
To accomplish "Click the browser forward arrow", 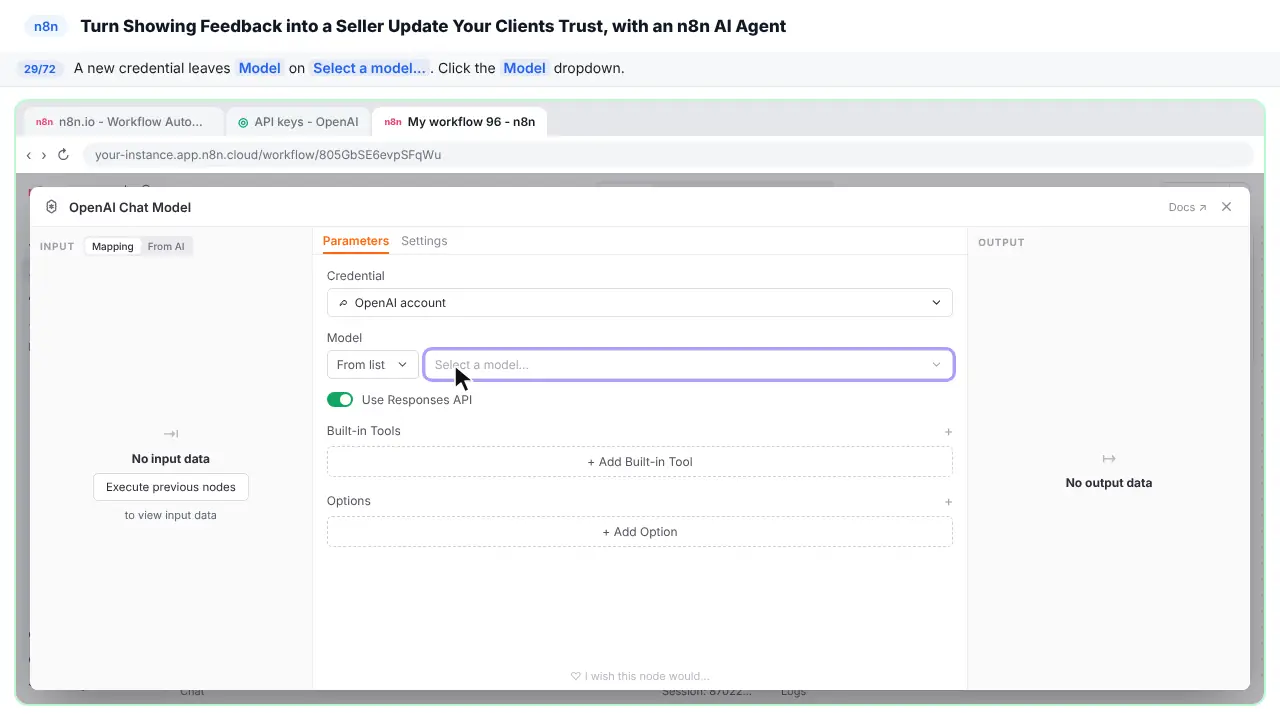I will 44,155.
